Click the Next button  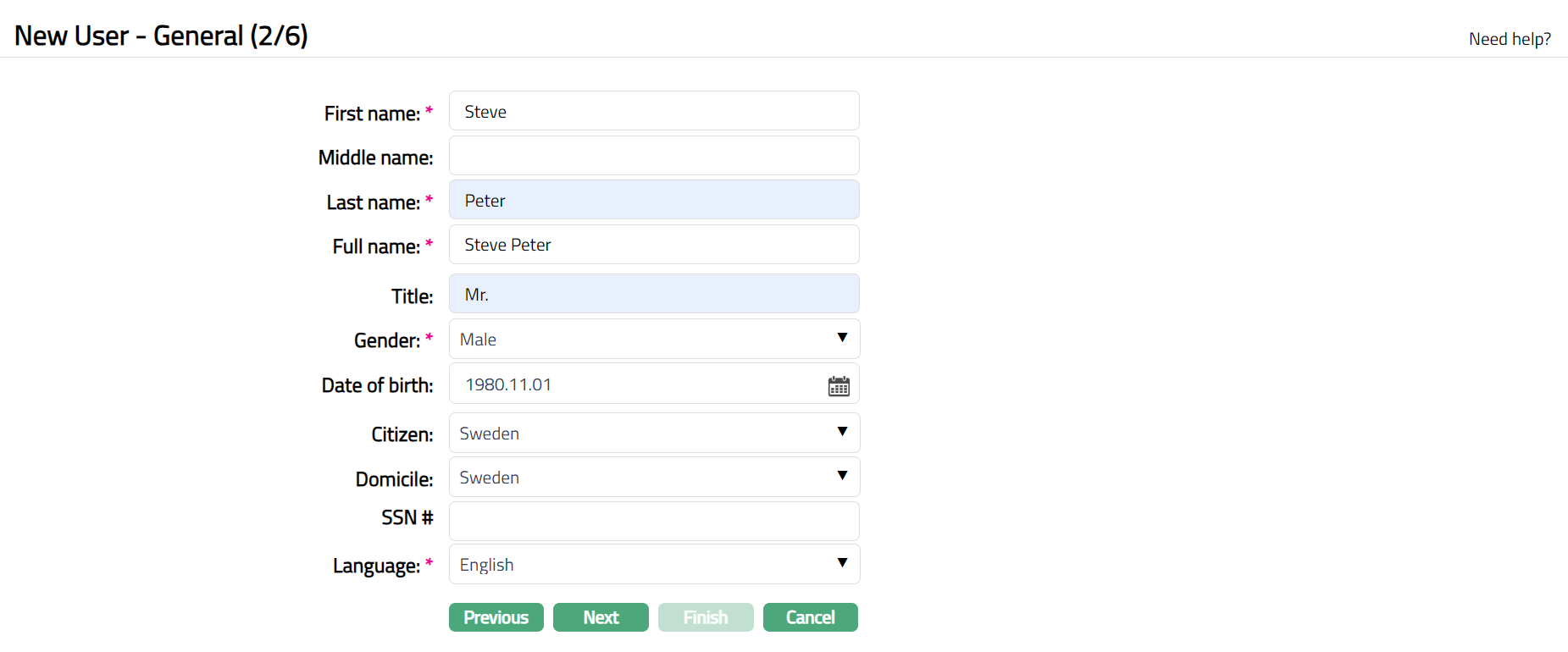click(x=600, y=617)
